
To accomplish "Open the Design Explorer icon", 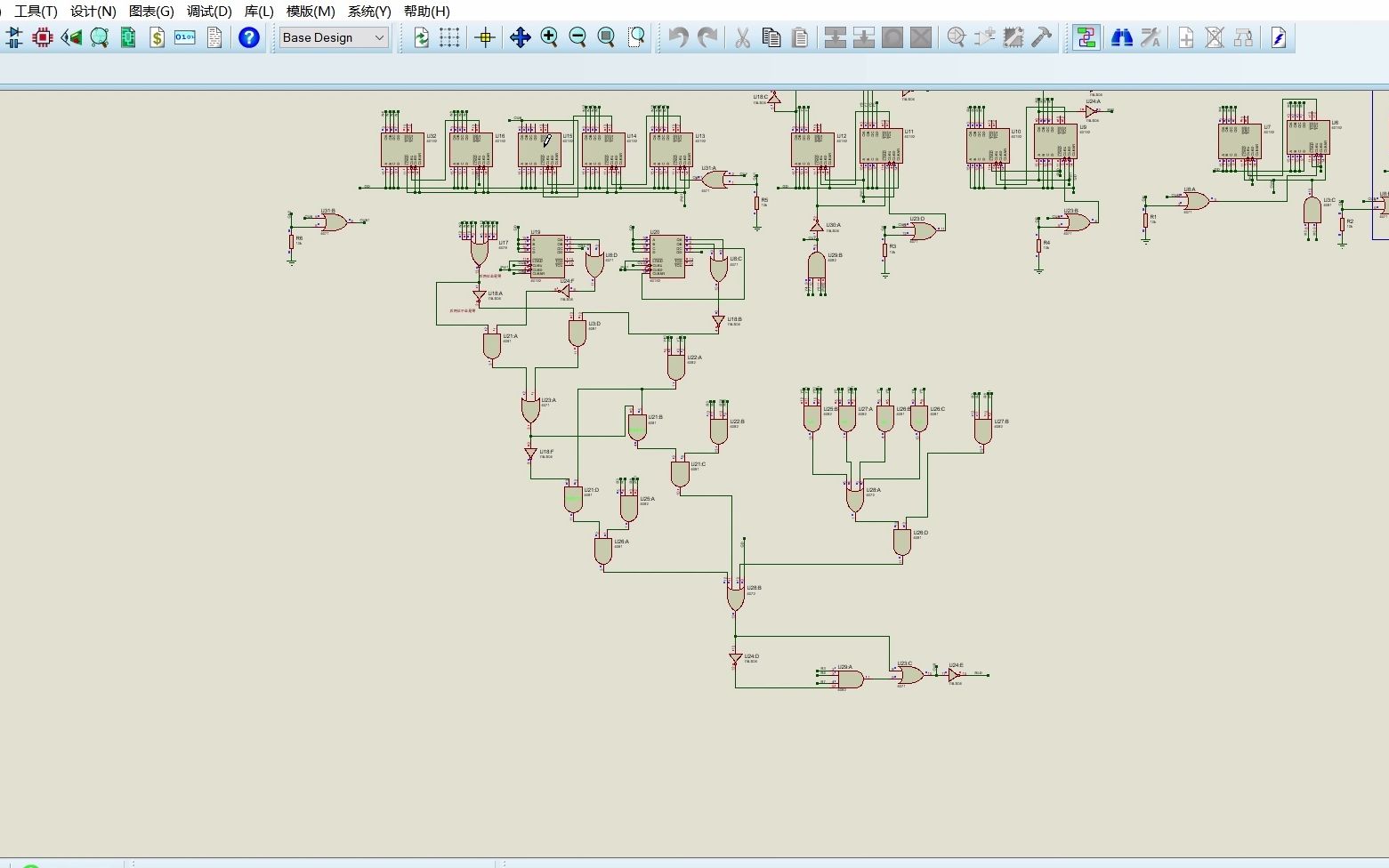I will pos(128,37).
